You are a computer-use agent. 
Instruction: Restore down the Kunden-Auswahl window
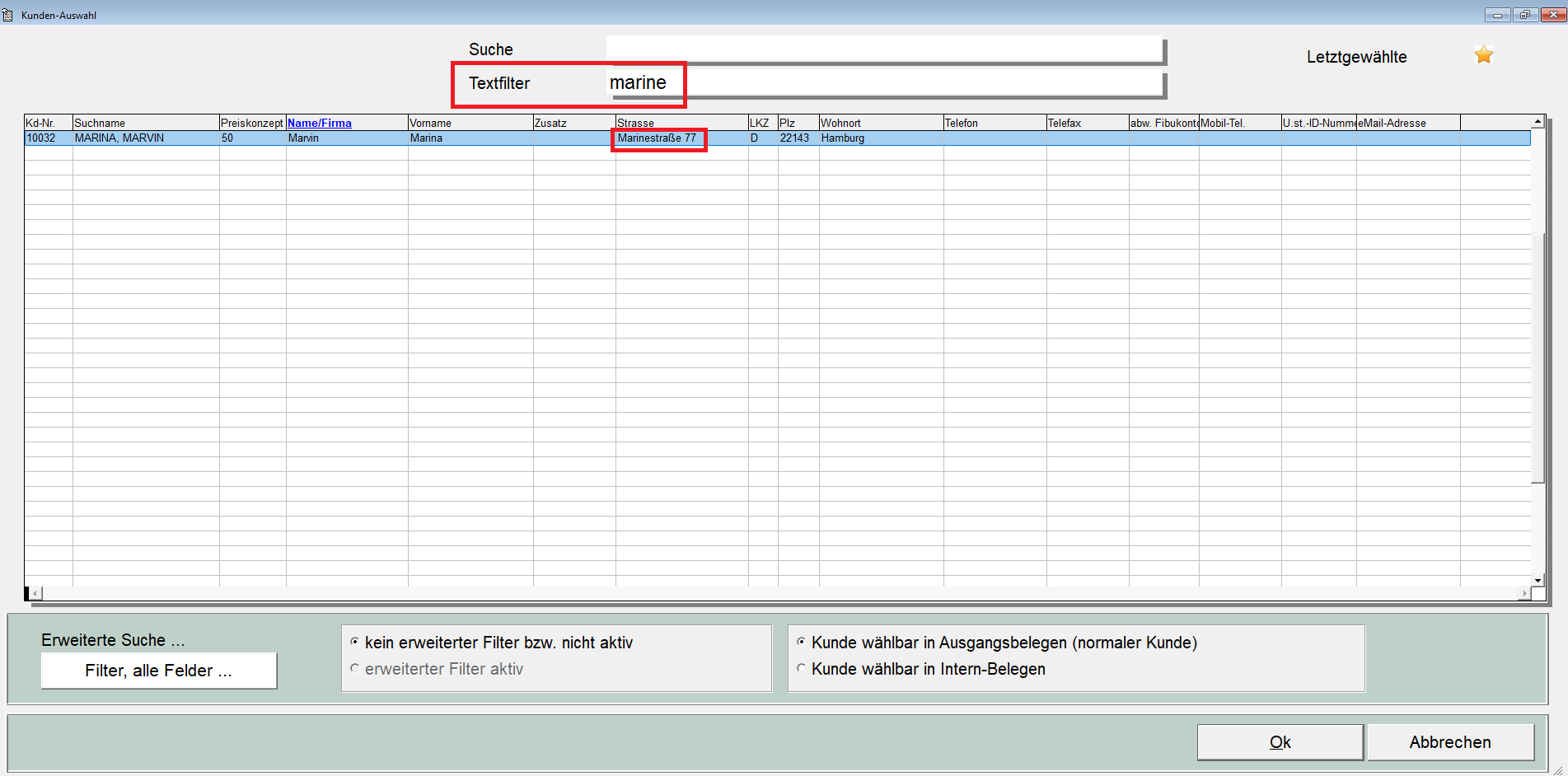1525,15
